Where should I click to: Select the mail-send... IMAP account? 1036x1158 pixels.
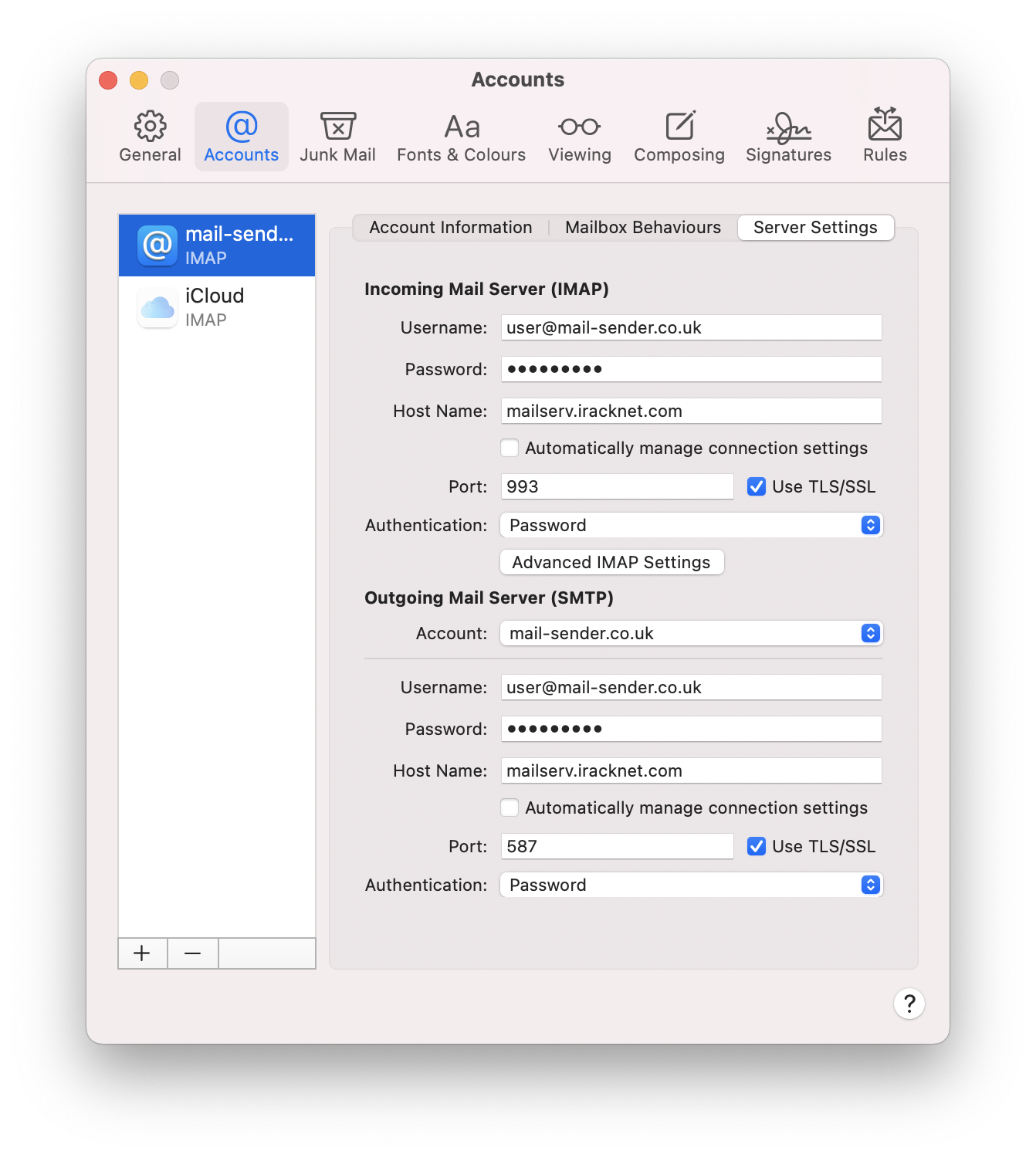coord(217,245)
